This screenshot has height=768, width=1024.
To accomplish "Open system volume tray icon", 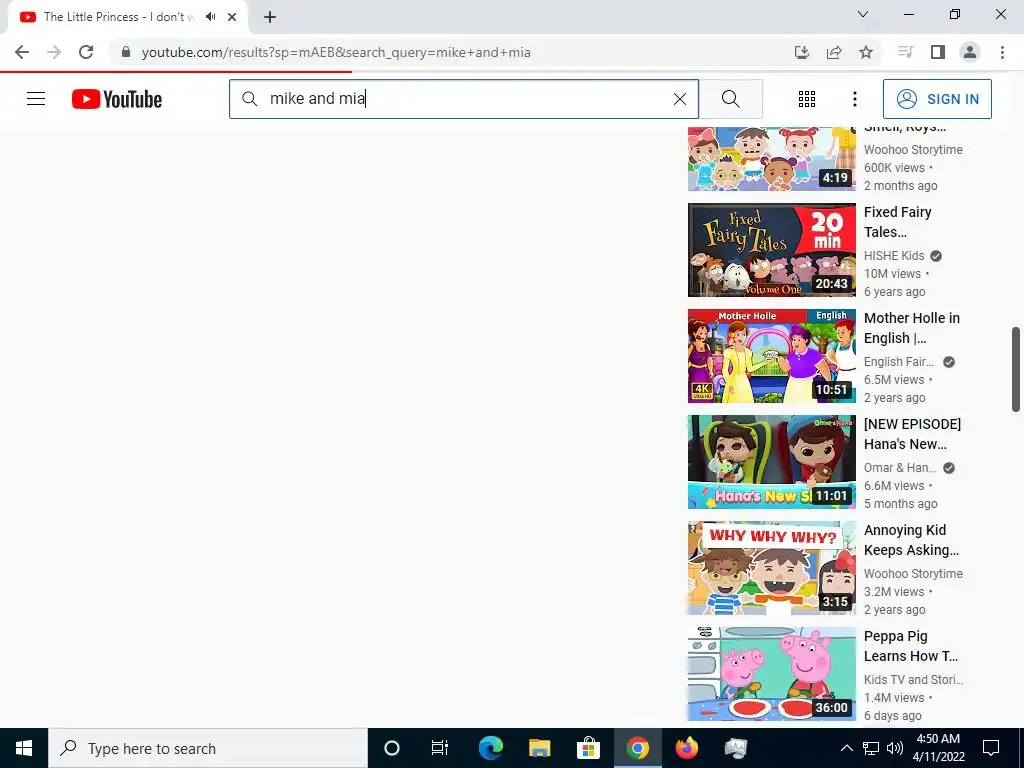I will (895, 748).
